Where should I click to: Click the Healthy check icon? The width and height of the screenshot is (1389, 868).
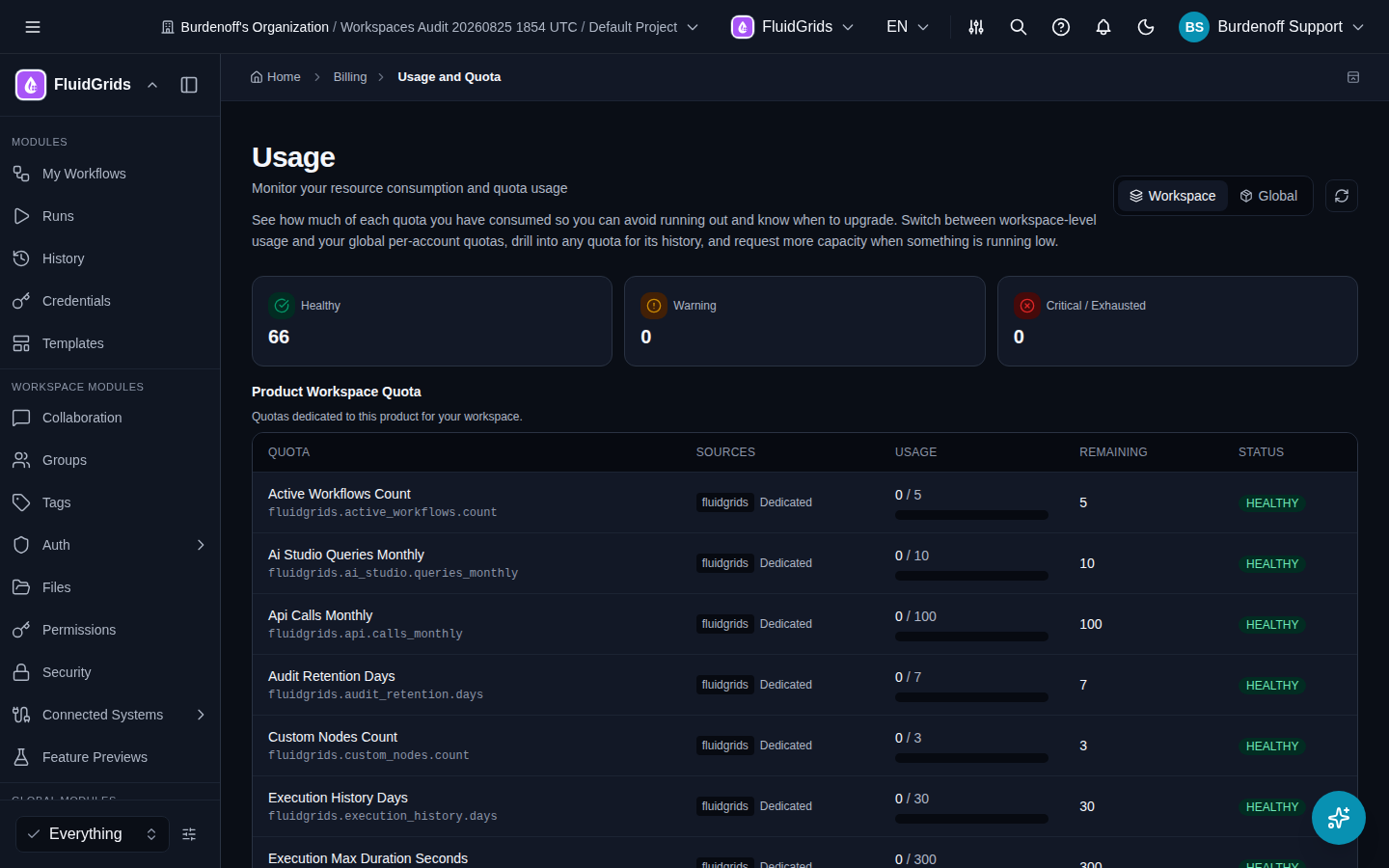(282, 306)
